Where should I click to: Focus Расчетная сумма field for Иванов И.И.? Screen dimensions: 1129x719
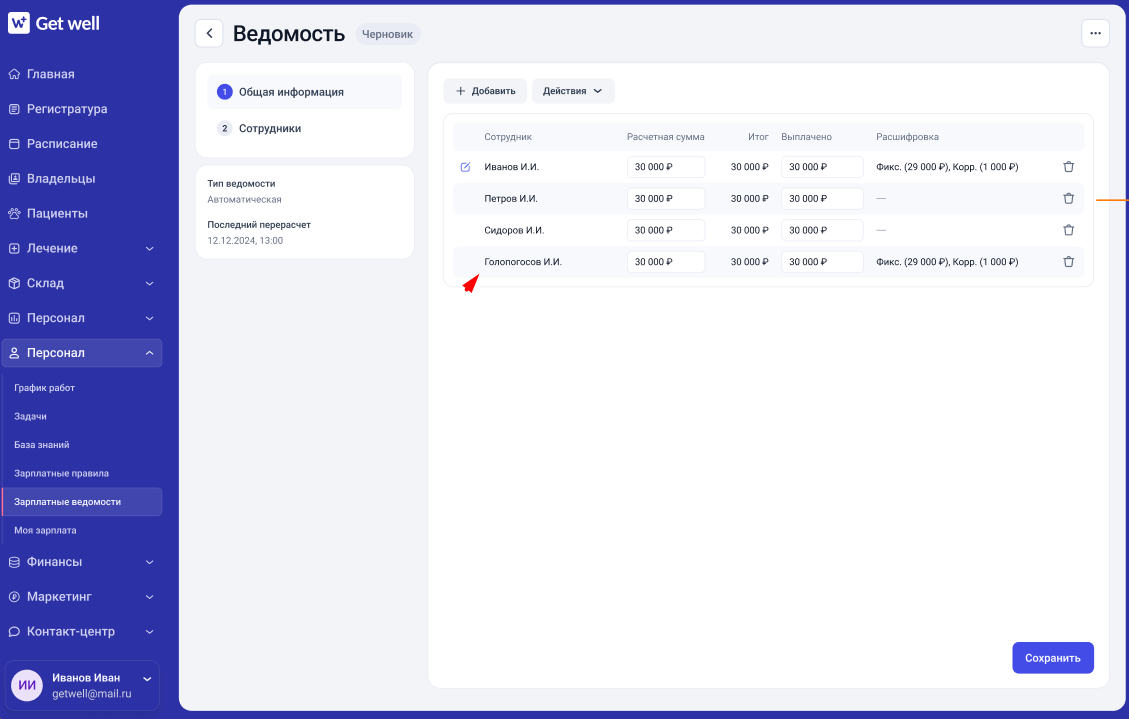(665, 167)
